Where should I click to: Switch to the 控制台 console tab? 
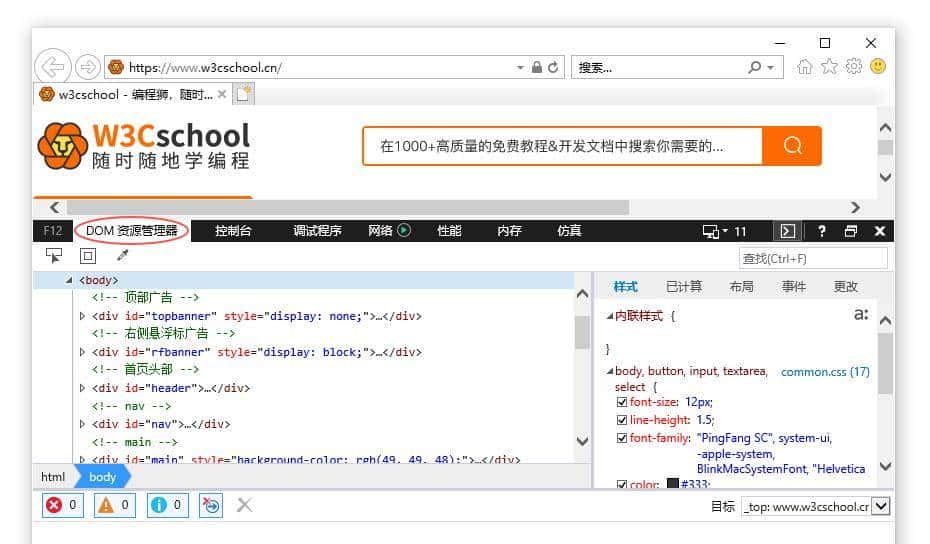tap(233, 231)
